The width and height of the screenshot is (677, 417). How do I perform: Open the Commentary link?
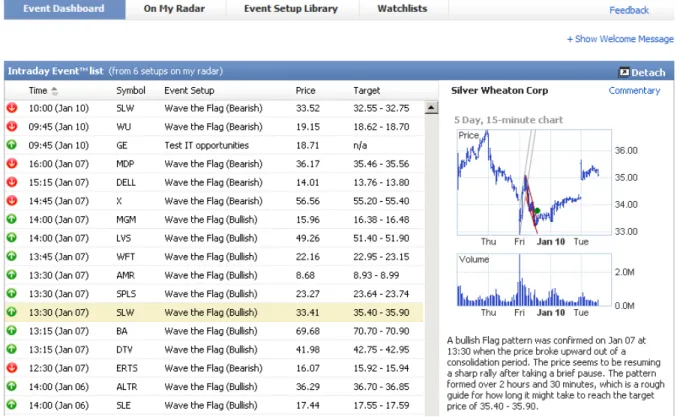[x=634, y=91]
